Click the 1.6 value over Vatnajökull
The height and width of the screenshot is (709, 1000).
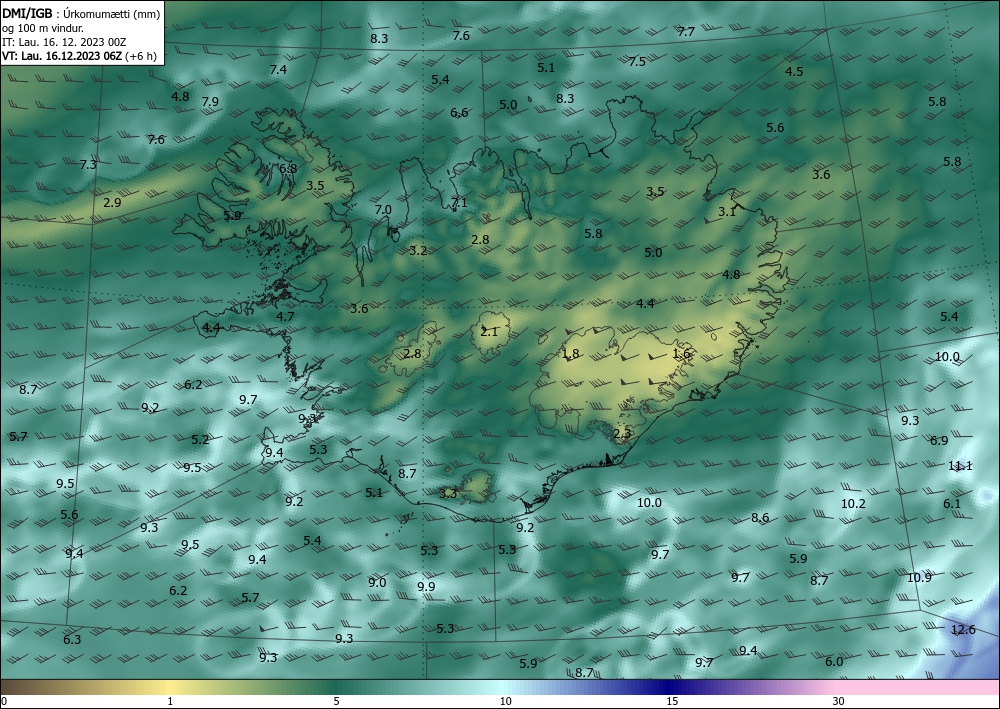pyautogui.click(x=682, y=353)
